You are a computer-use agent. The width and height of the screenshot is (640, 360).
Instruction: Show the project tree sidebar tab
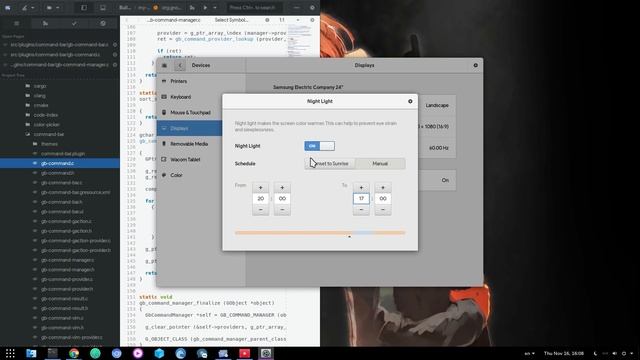point(16,24)
